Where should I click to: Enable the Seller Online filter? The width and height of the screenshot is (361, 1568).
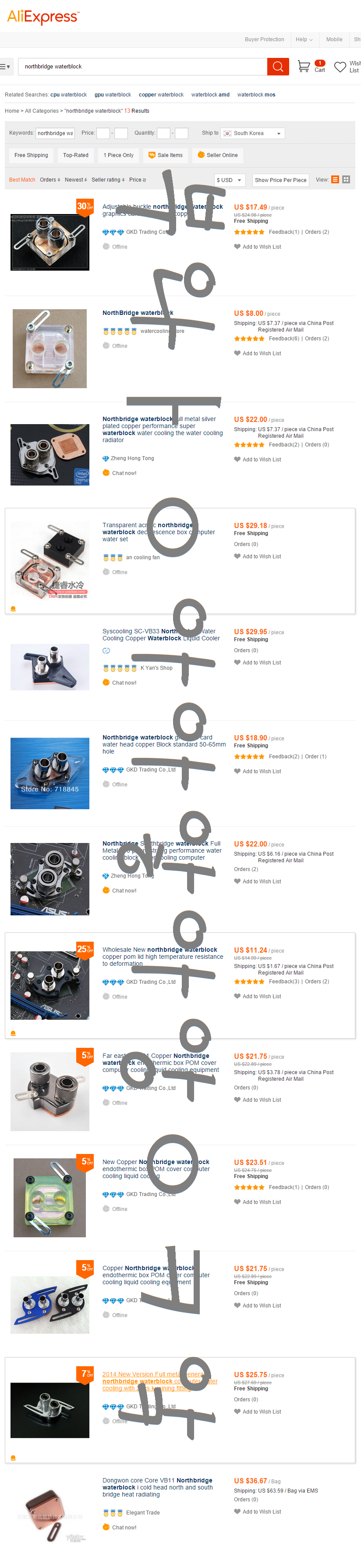[218, 155]
